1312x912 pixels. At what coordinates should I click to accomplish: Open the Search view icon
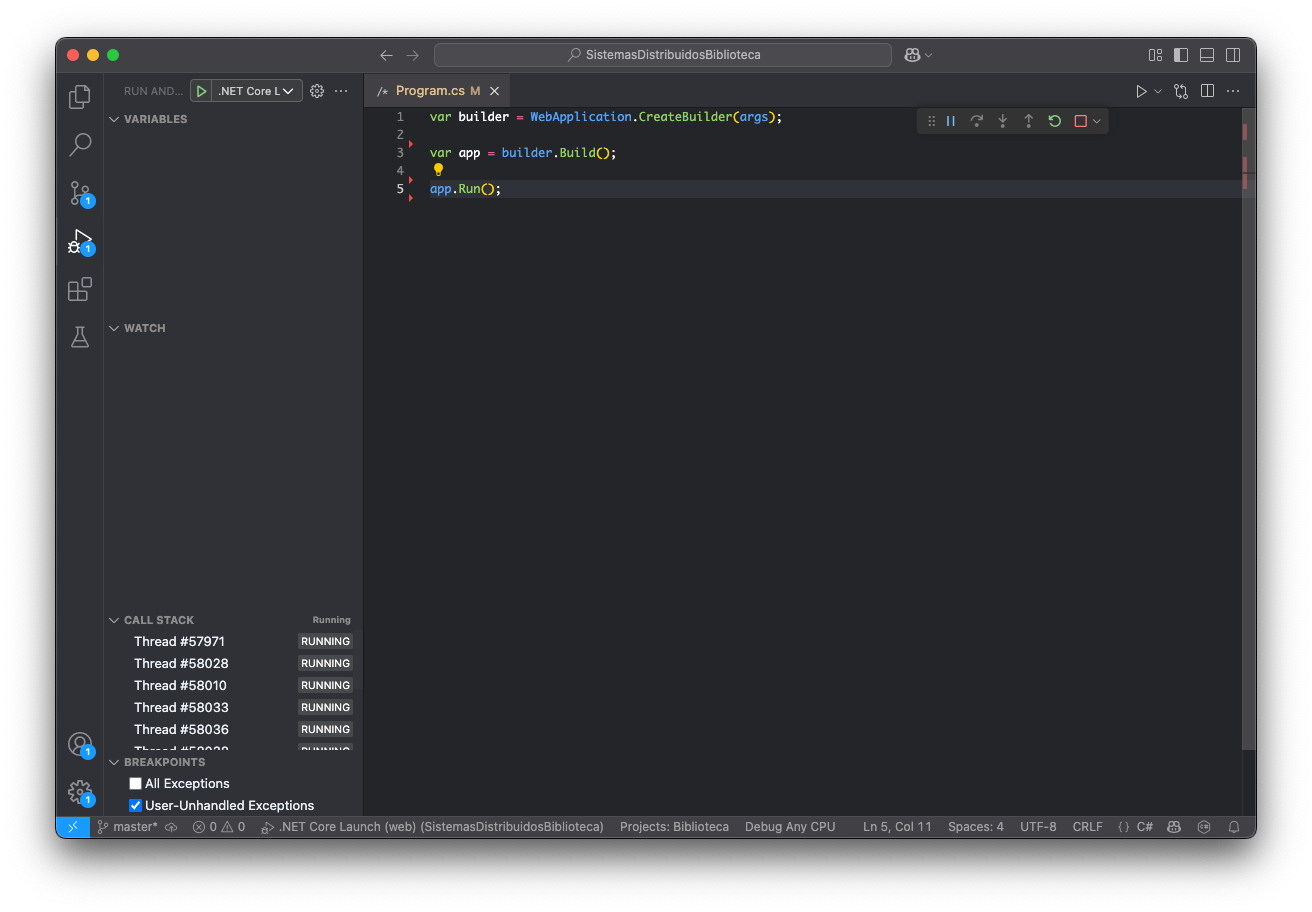click(80, 145)
